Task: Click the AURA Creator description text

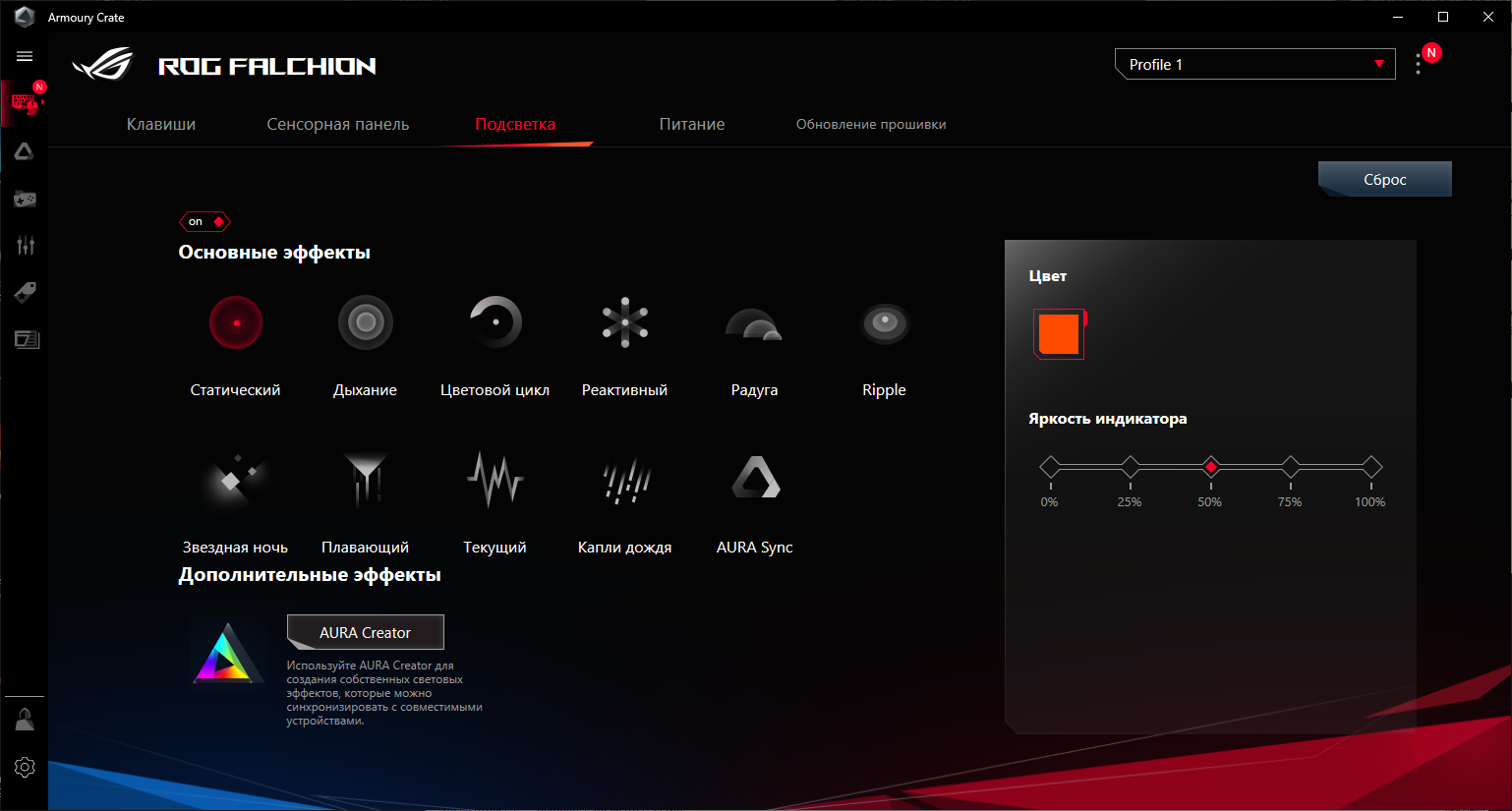Action: tap(384, 693)
